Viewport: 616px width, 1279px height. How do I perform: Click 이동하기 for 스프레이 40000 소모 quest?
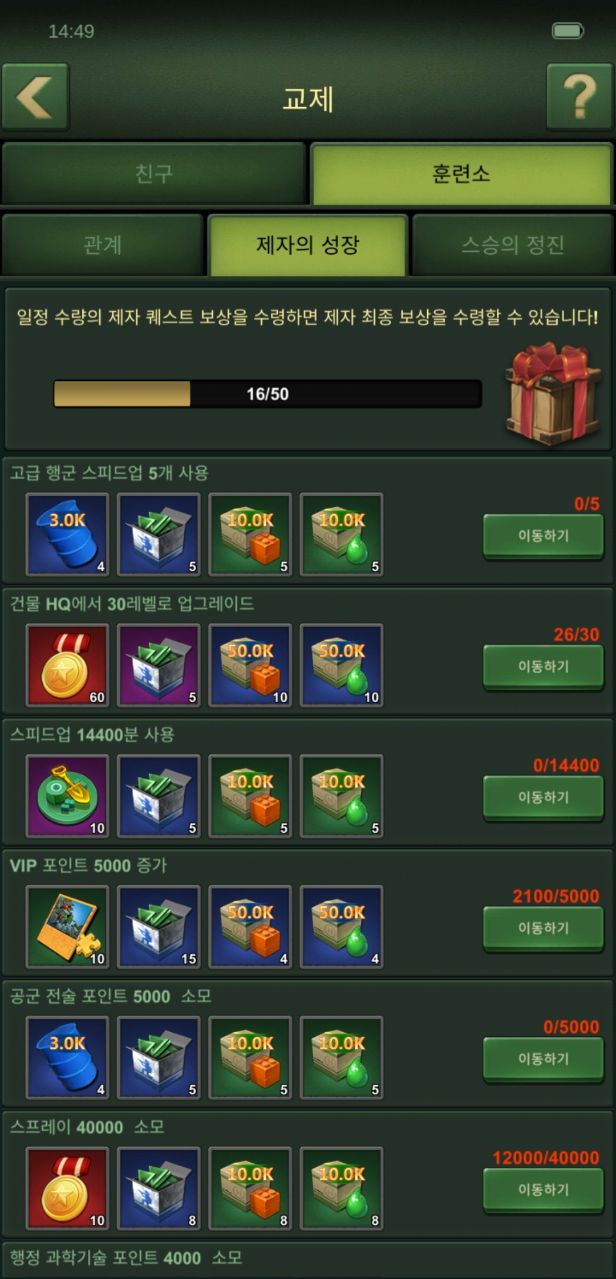coord(543,1190)
